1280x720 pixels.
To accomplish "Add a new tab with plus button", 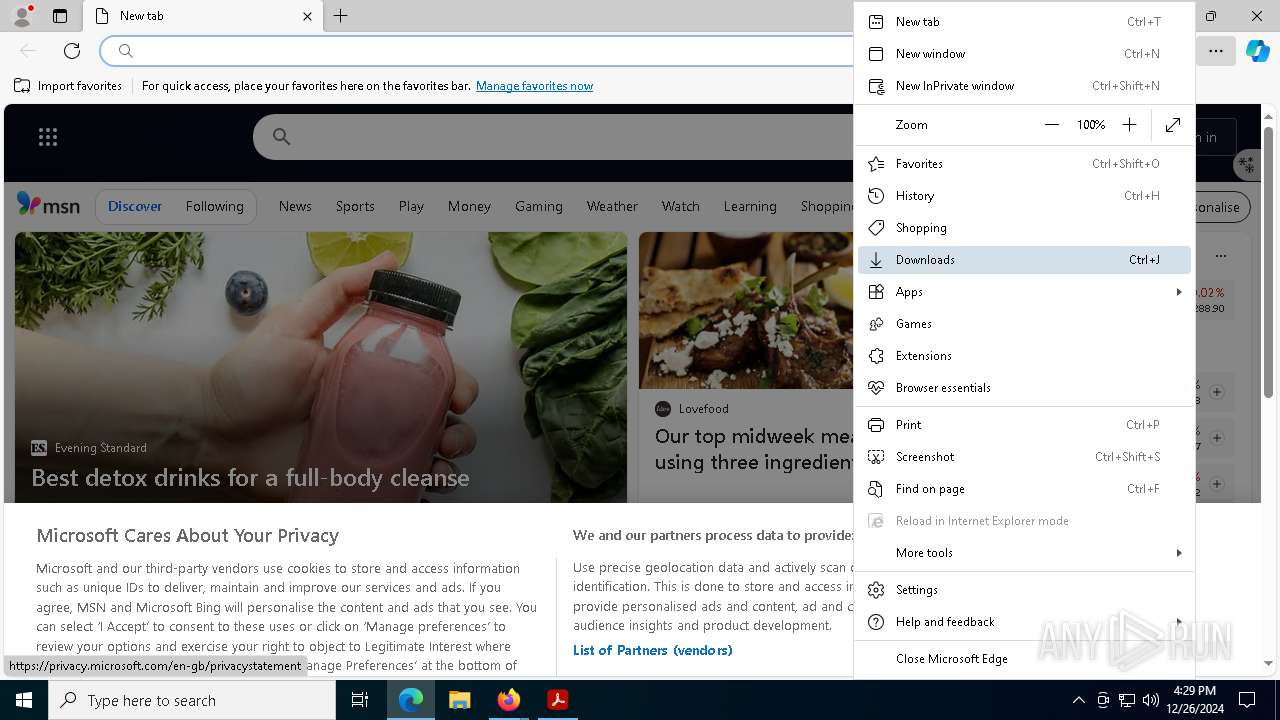I will coord(341,16).
